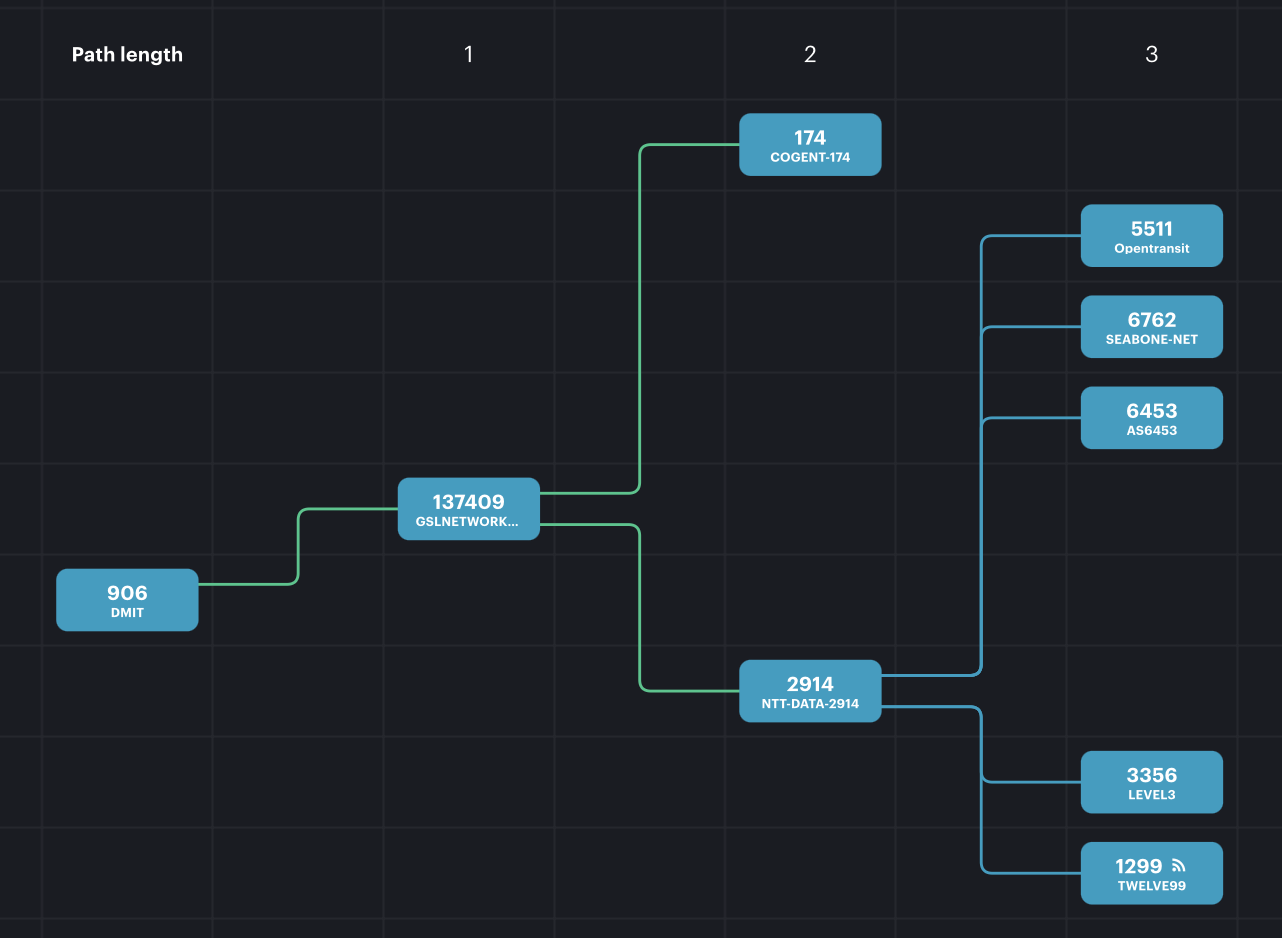1282x938 pixels.
Task: Select the 906 DMIT node
Action: coord(127,600)
